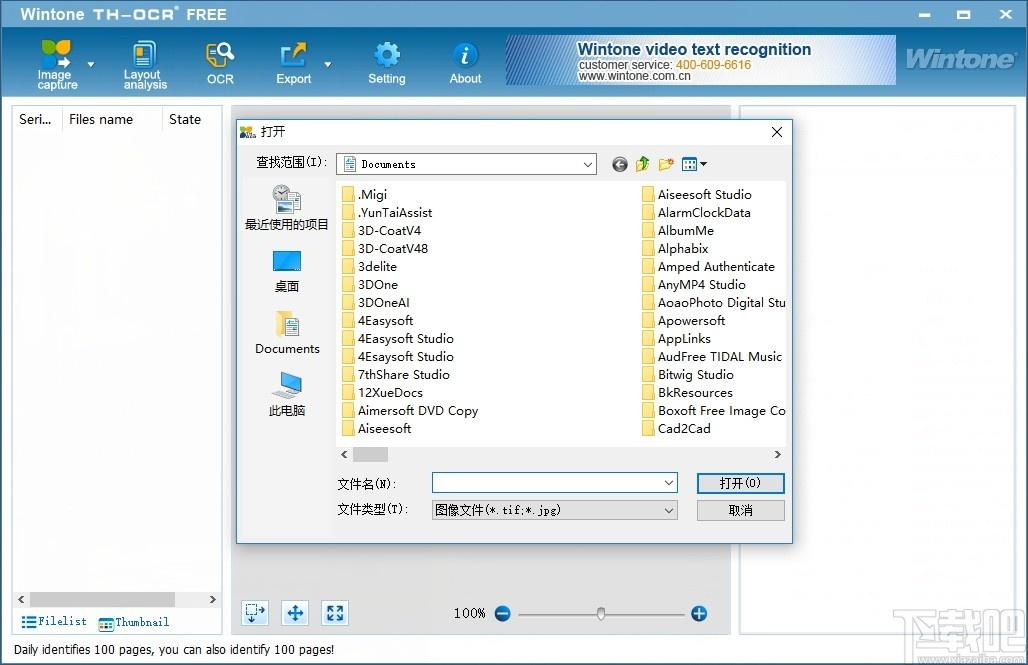Select the 7thShare Studio folder
1028x665 pixels.
396,374
